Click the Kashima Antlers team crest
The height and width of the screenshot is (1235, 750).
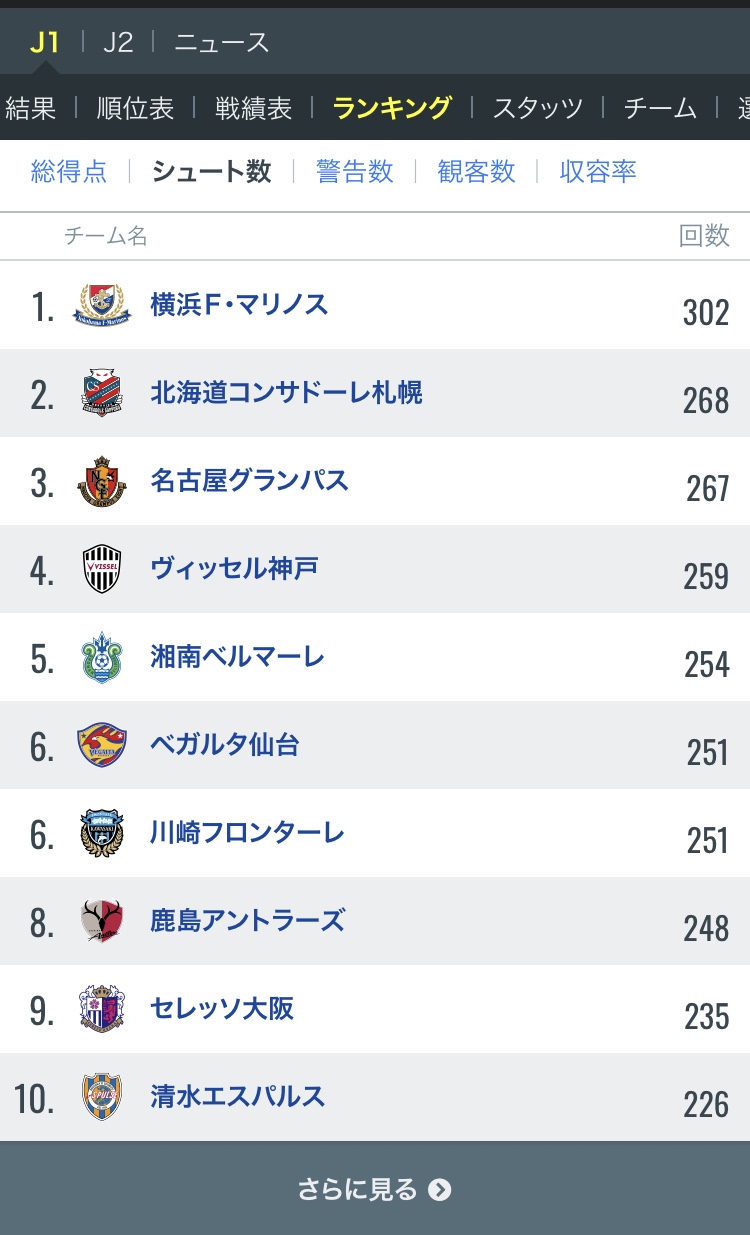point(102,921)
